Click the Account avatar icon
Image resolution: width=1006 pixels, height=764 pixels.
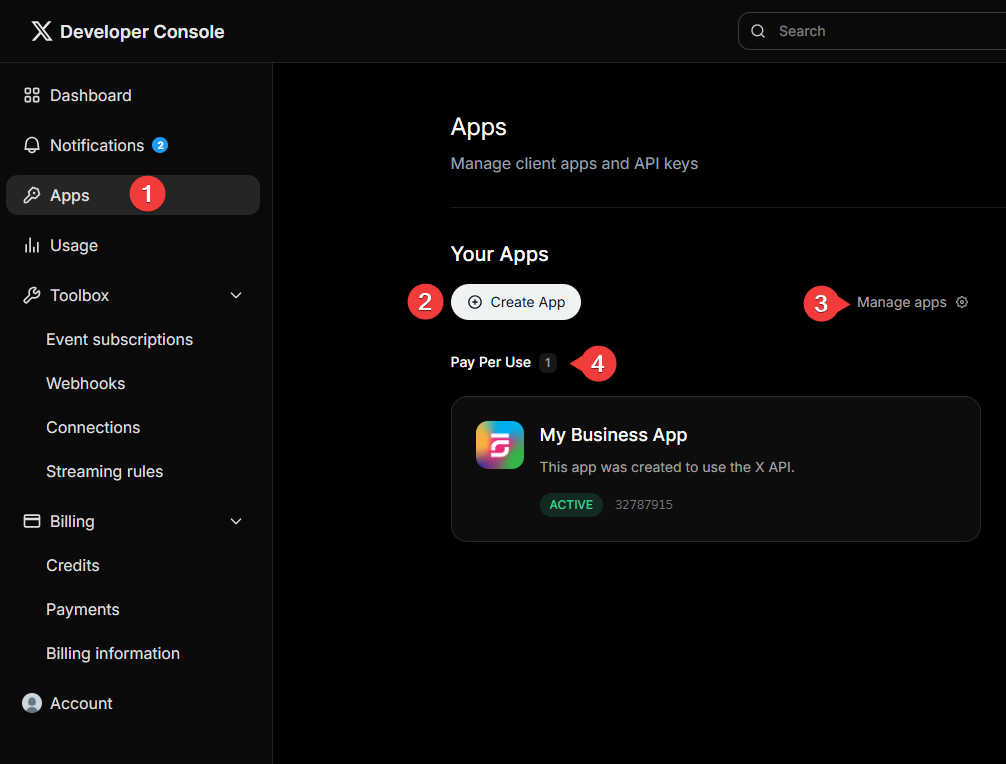[32, 703]
